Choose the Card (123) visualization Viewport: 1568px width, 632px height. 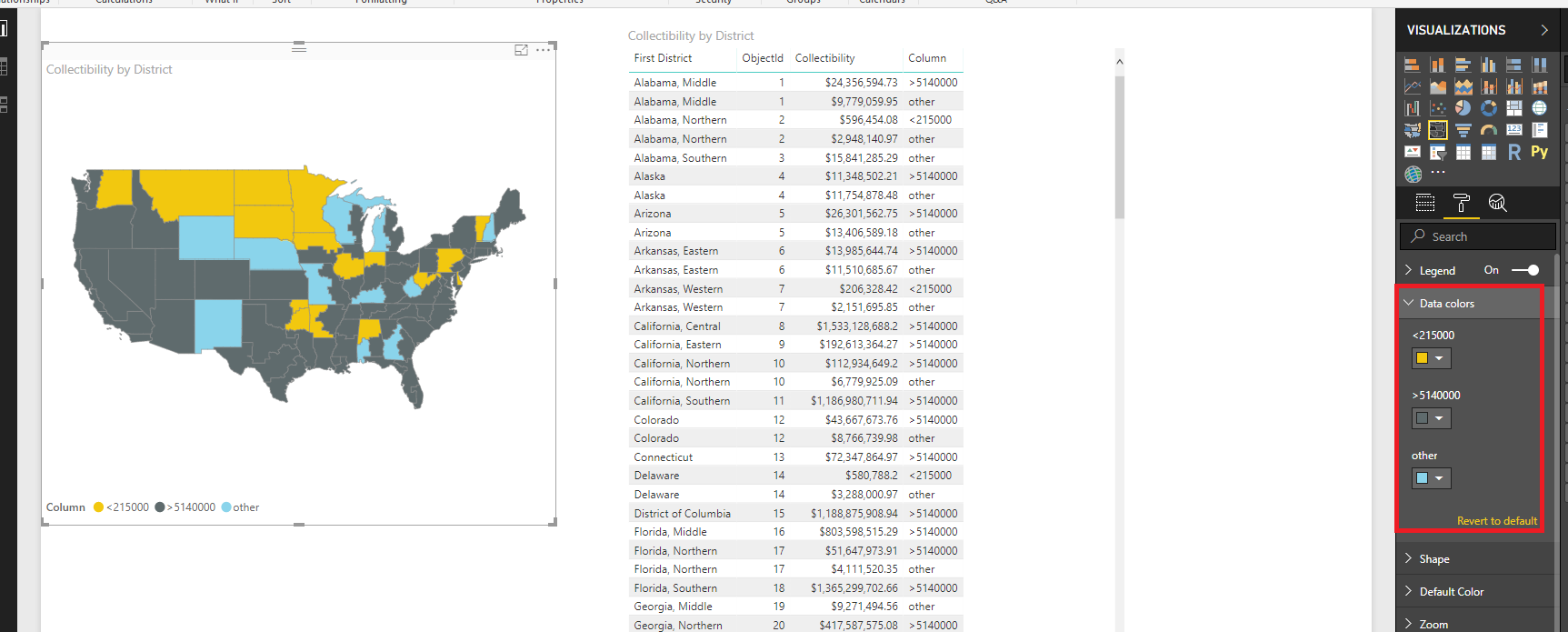point(1513,130)
